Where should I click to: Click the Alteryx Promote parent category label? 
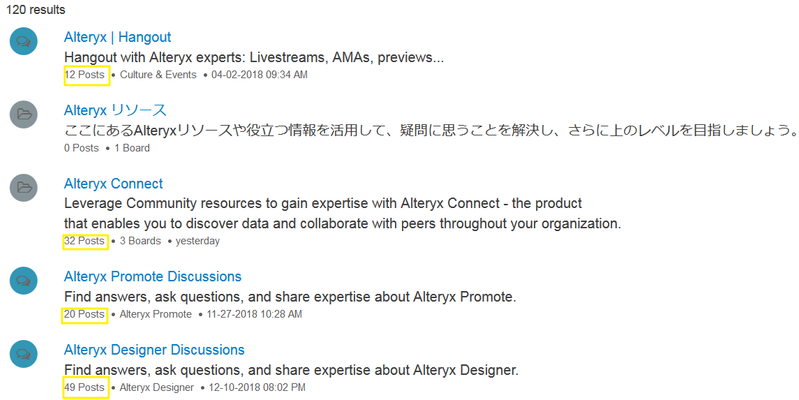pos(156,314)
